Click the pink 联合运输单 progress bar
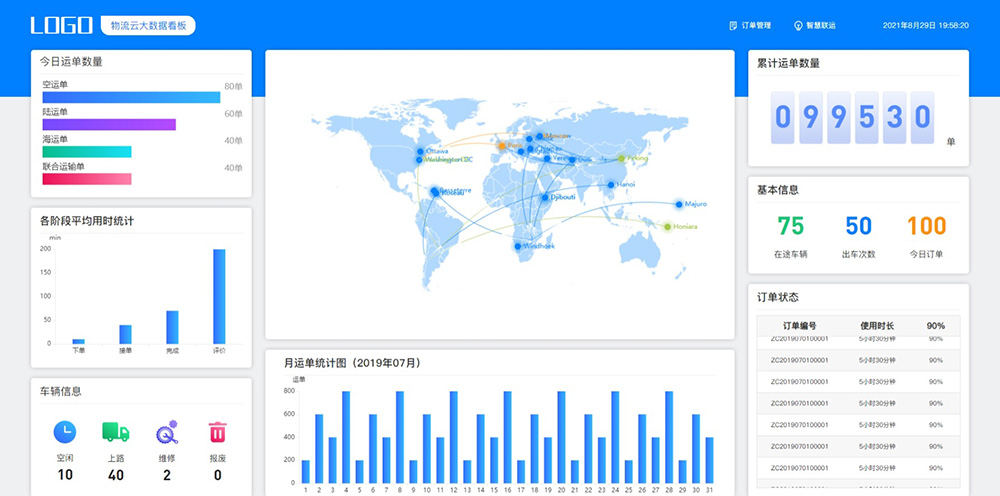 pos(87,179)
